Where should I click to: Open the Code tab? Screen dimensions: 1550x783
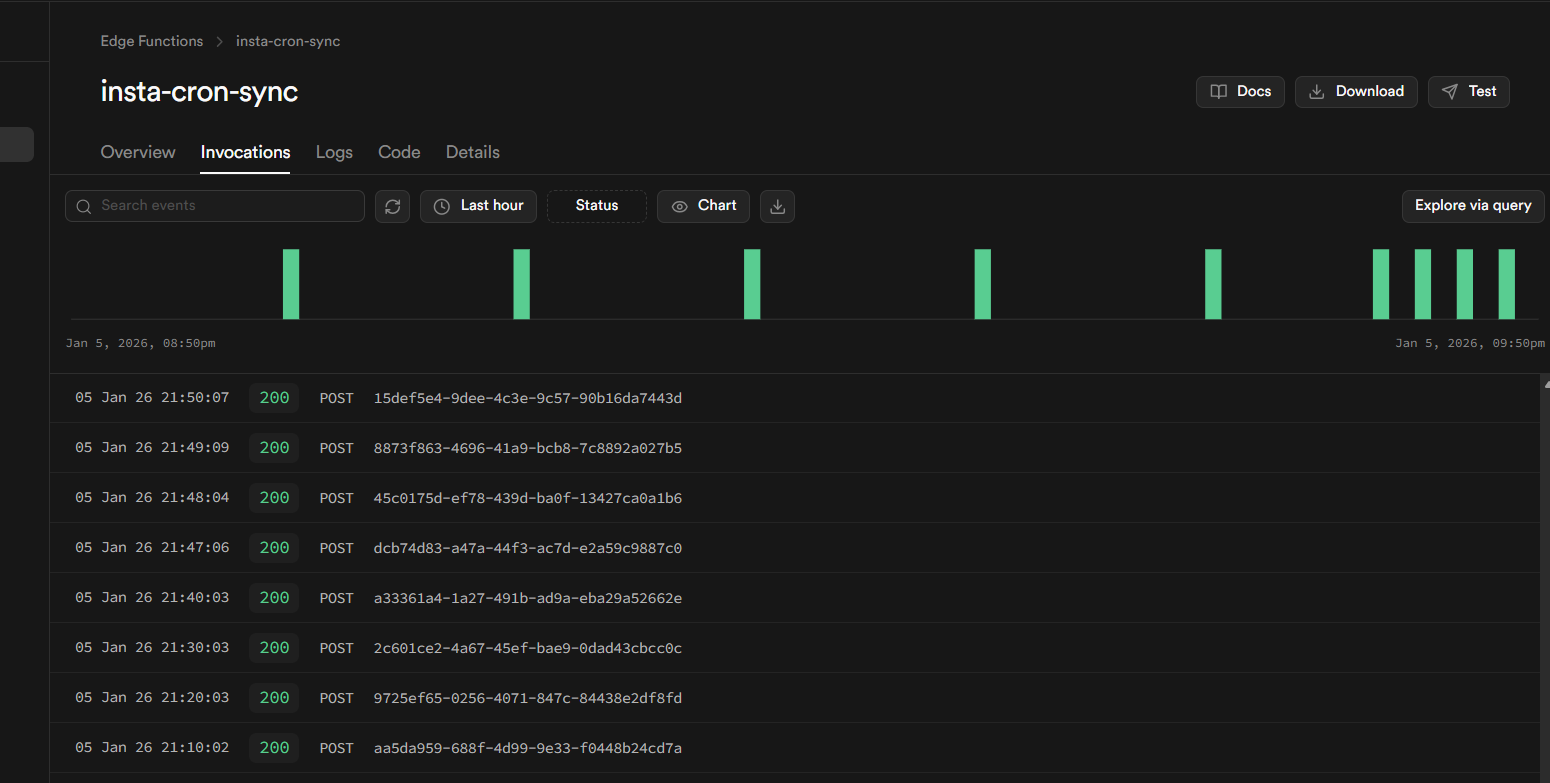tap(399, 152)
